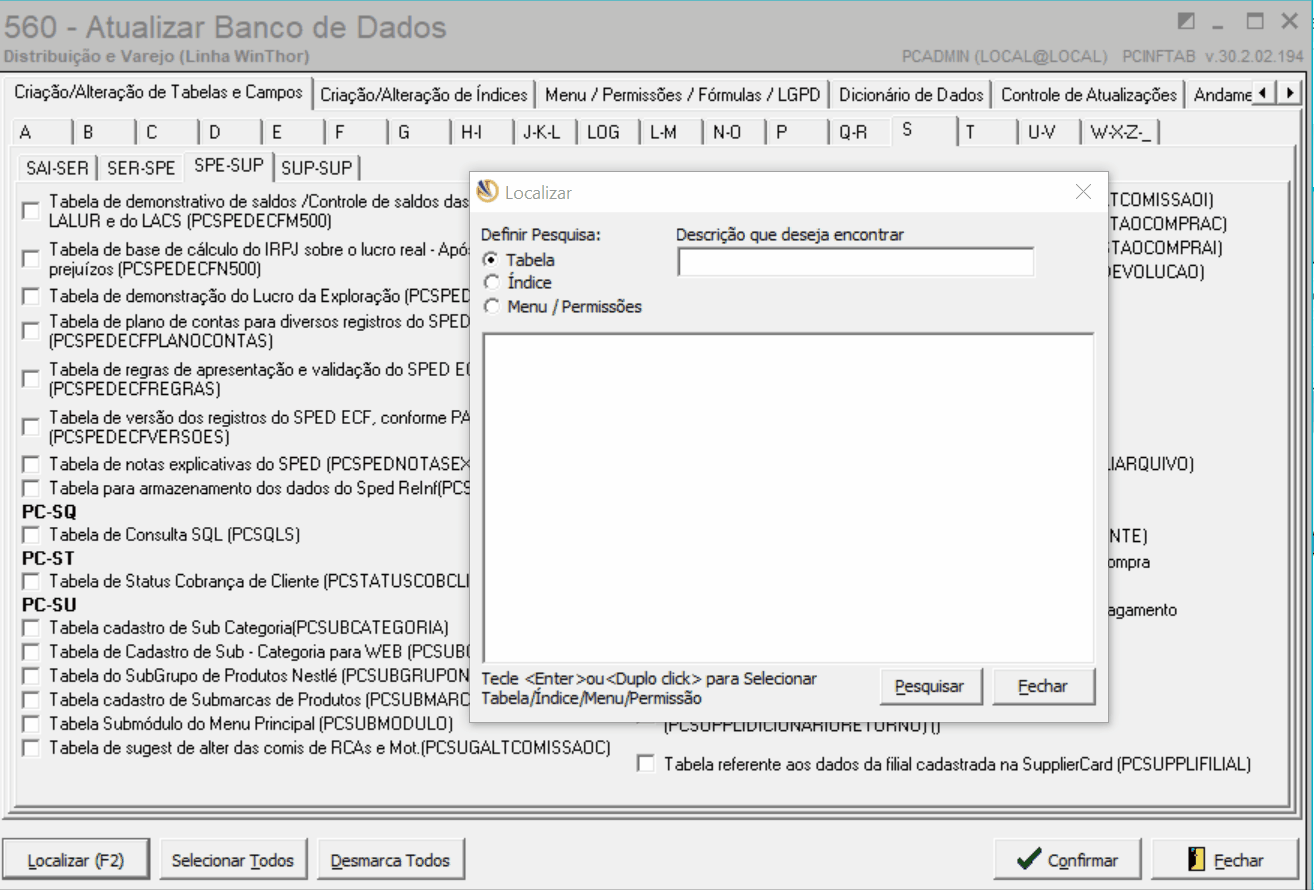Click Fechar in the Localizar dialog
The width and height of the screenshot is (1314, 890).
1043,686
